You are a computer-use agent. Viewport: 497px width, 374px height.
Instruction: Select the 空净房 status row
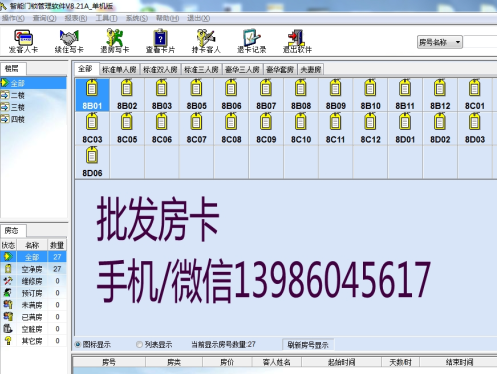33,269
